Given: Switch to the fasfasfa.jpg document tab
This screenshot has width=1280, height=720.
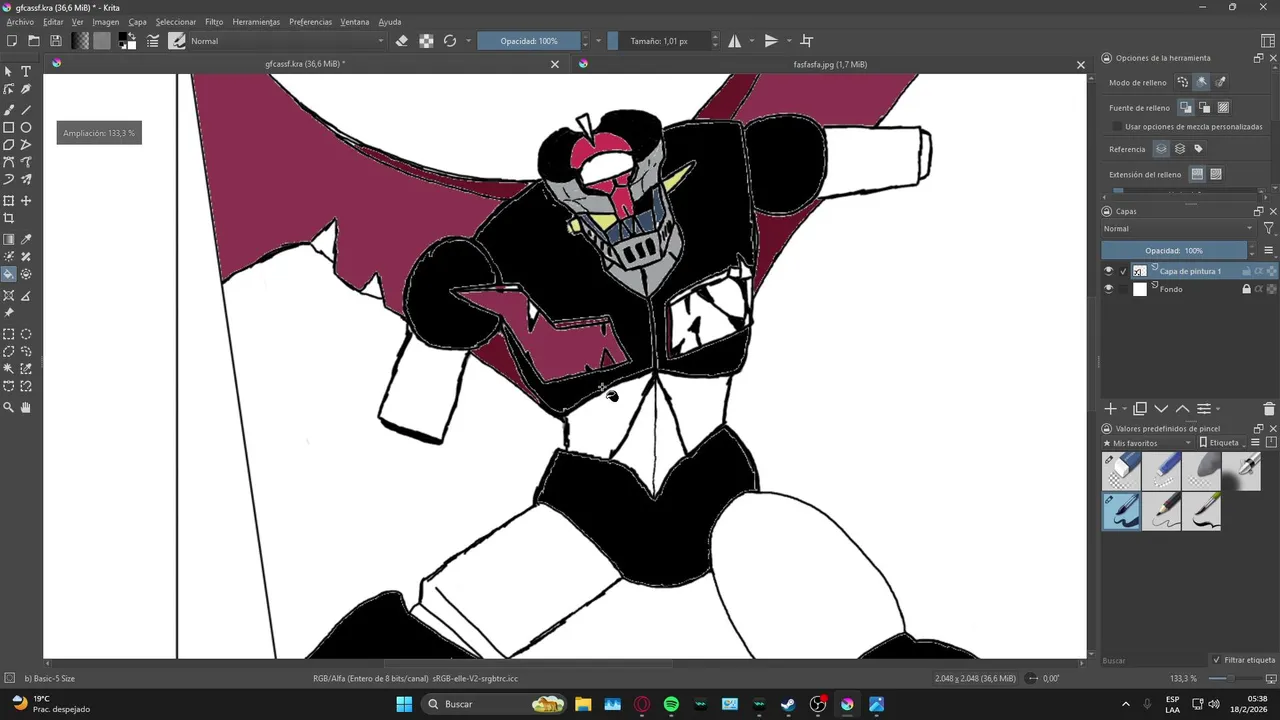Looking at the screenshot, I should click(829, 64).
